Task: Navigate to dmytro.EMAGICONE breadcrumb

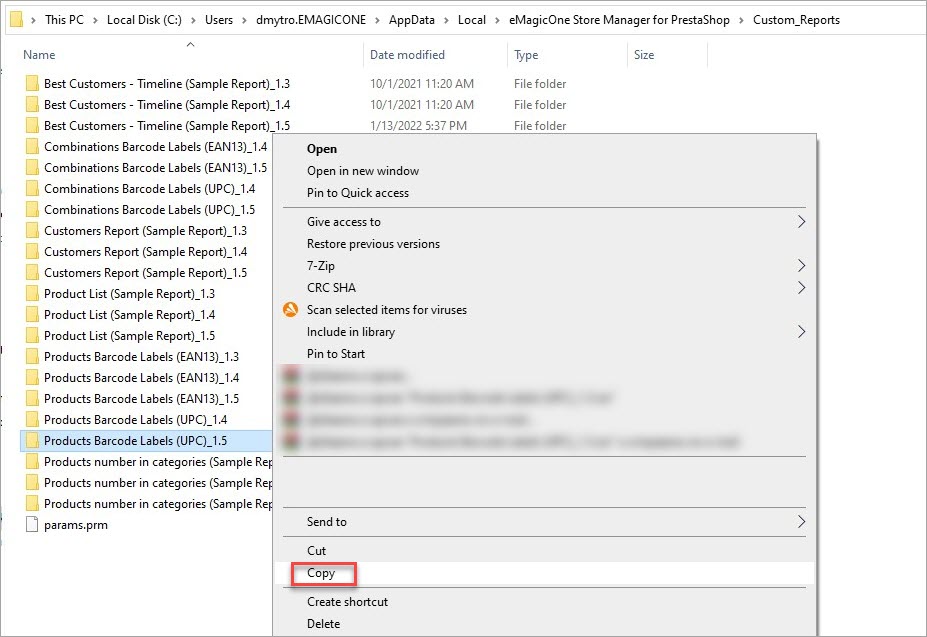Action: tap(311, 20)
